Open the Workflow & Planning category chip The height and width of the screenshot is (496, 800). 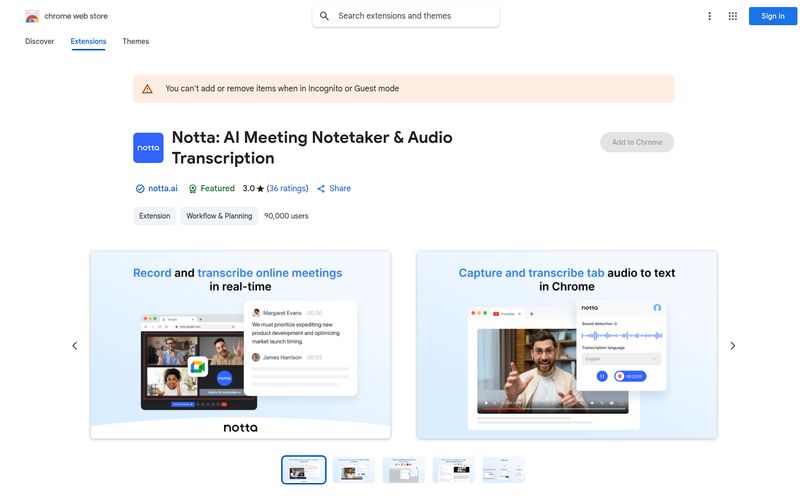(219, 216)
